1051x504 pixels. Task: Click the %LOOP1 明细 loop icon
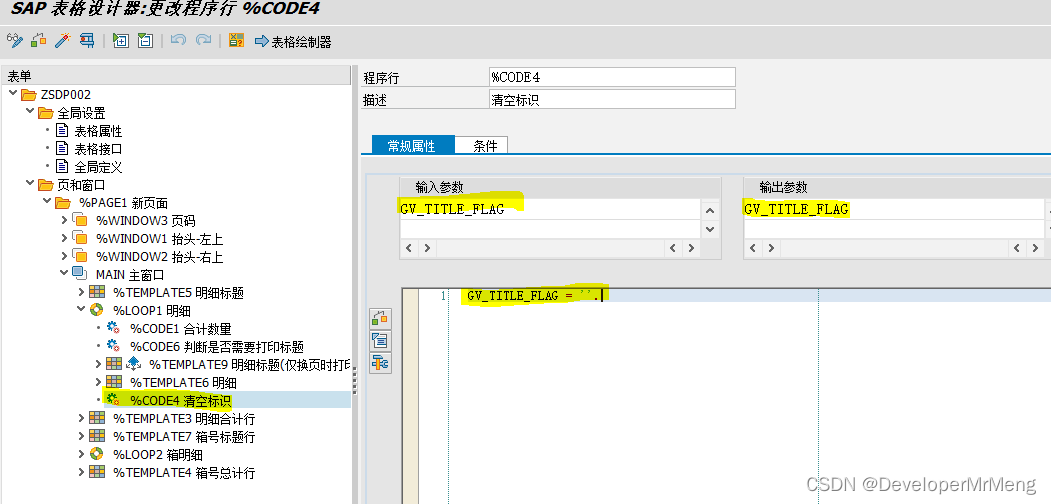[x=97, y=310]
